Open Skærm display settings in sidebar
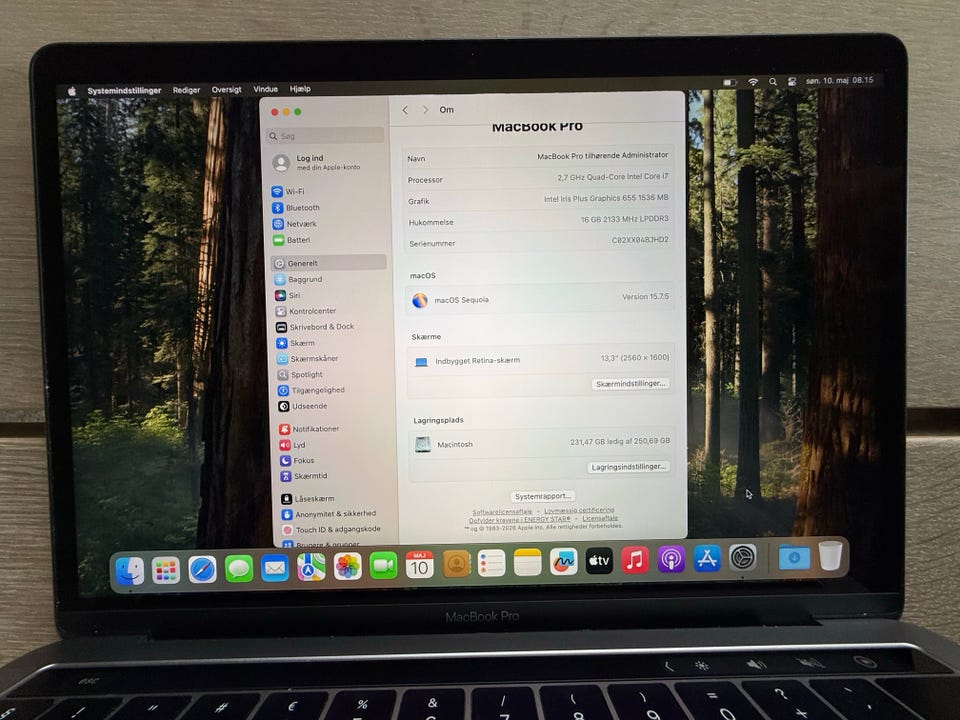The image size is (960, 720). coord(296,343)
